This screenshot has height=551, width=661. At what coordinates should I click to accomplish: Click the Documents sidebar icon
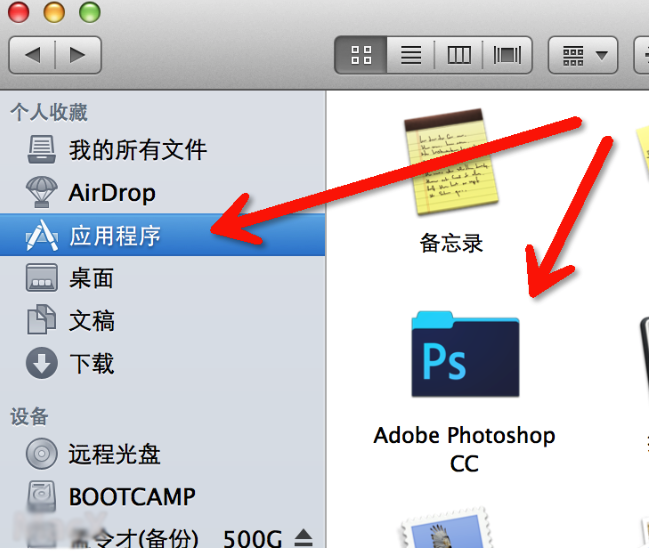click(41, 320)
